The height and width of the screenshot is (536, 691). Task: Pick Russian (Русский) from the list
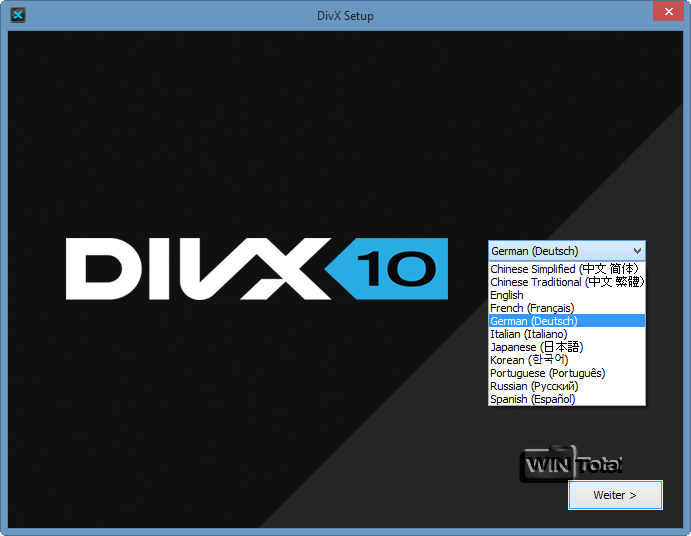pos(567,386)
